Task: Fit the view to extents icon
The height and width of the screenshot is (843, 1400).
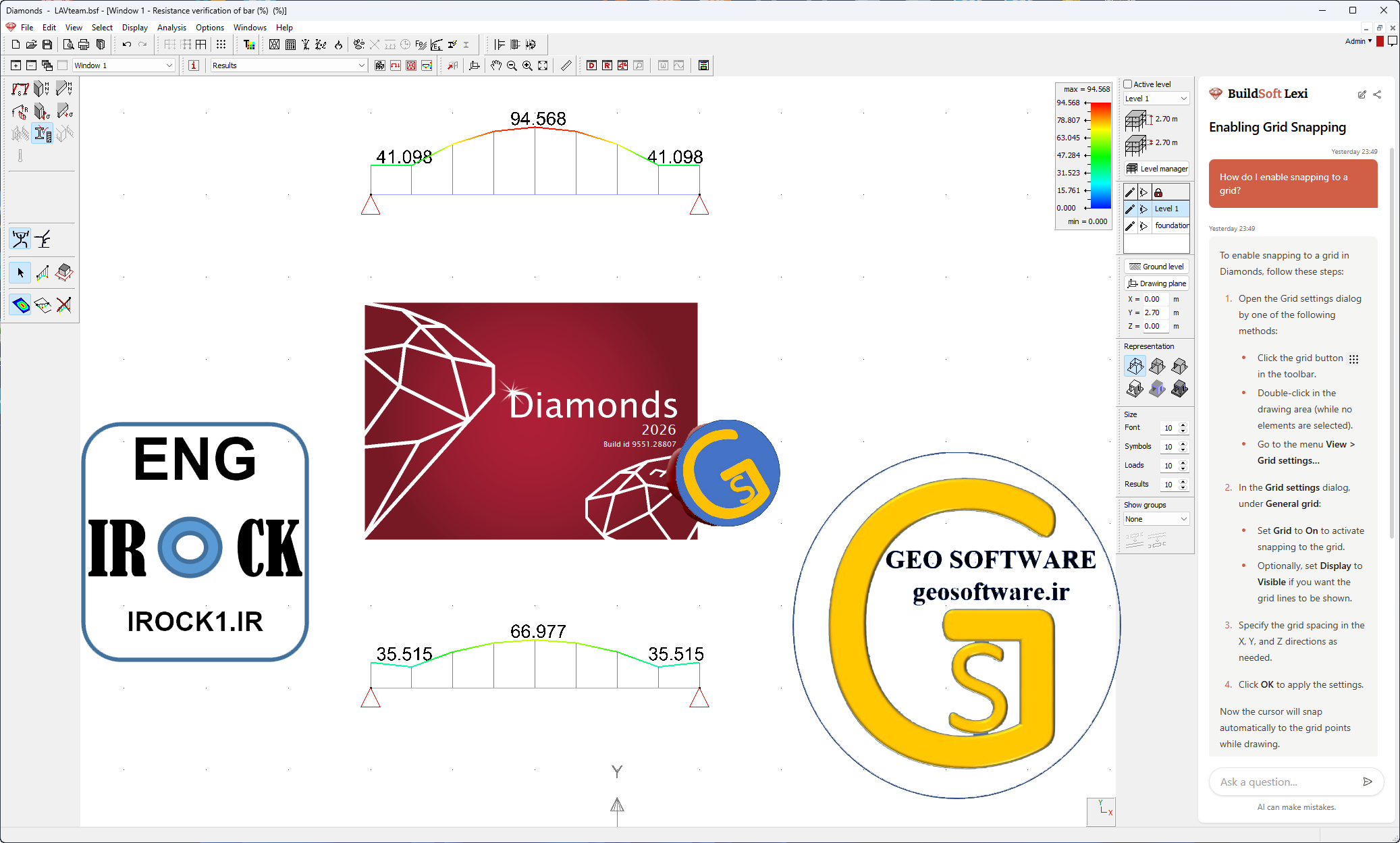Action: (x=543, y=65)
